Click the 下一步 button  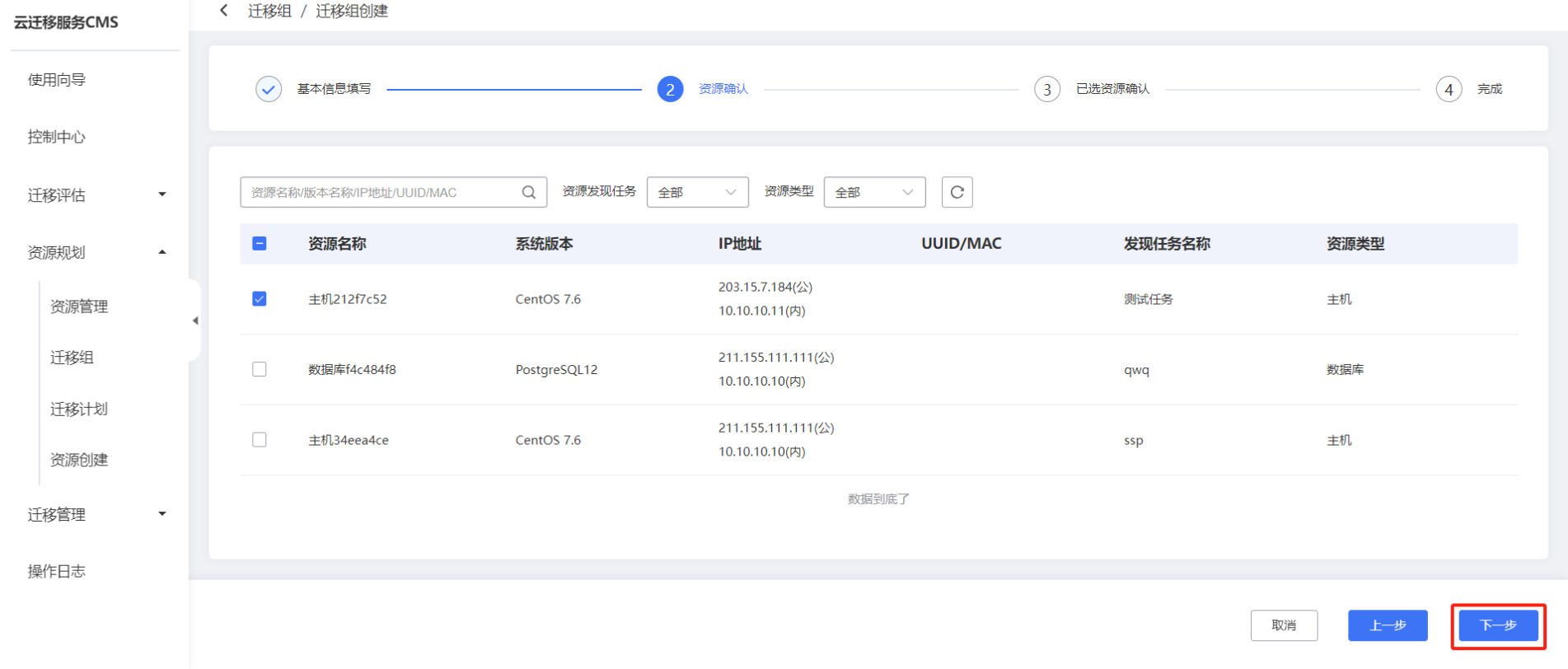tap(1498, 625)
